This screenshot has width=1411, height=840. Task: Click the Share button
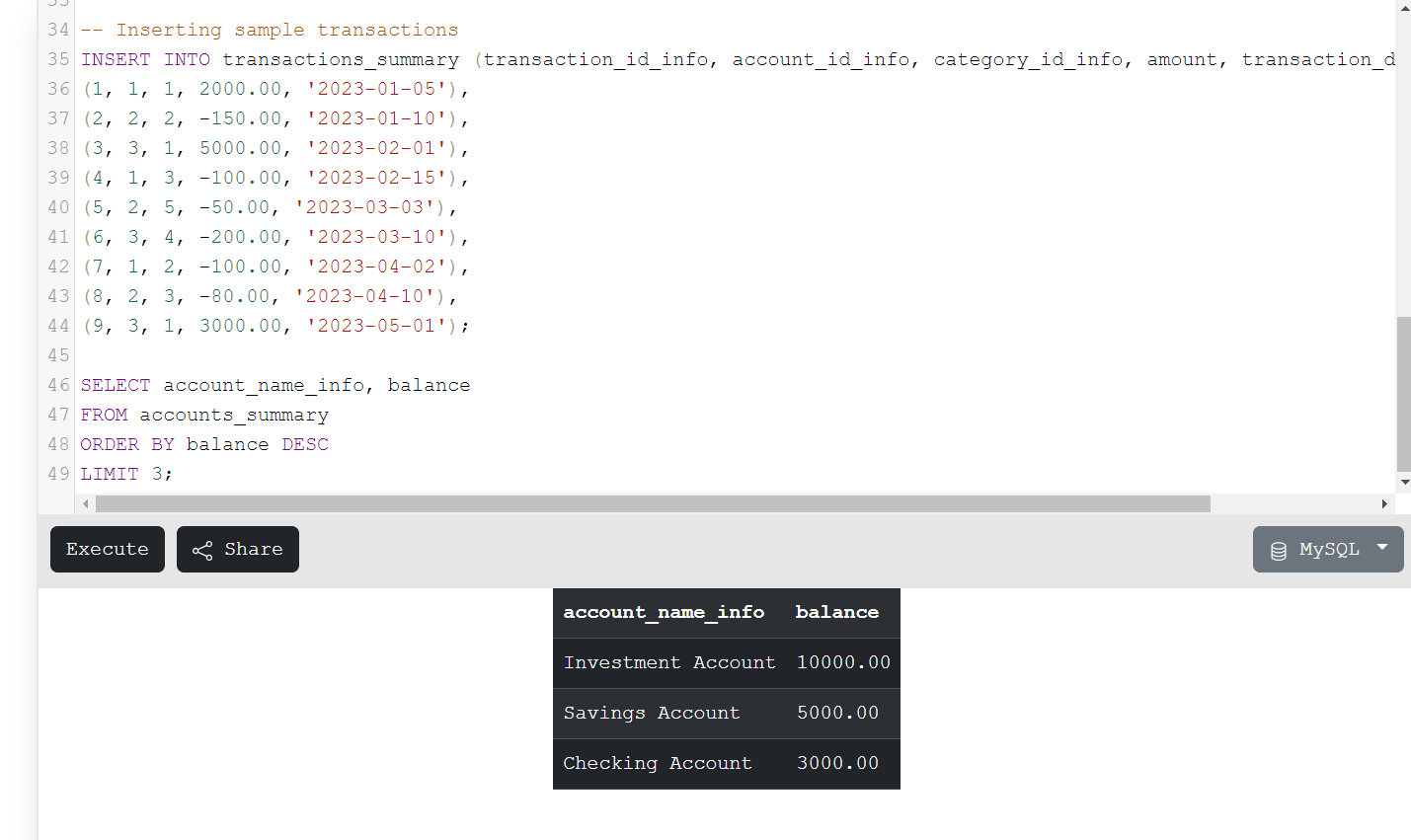click(x=238, y=549)
